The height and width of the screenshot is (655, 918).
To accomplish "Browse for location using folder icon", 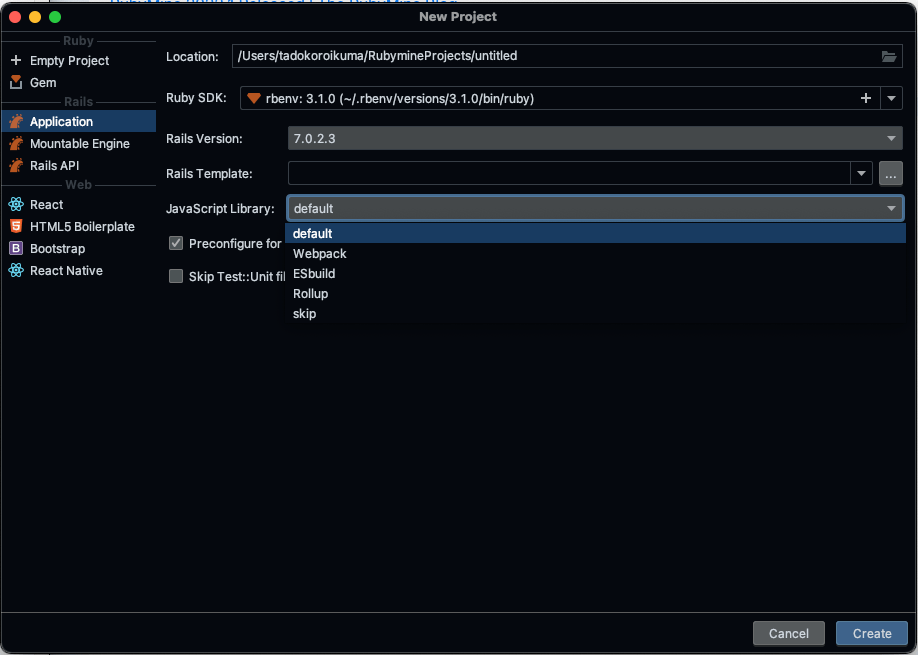I will click(889, 56).
